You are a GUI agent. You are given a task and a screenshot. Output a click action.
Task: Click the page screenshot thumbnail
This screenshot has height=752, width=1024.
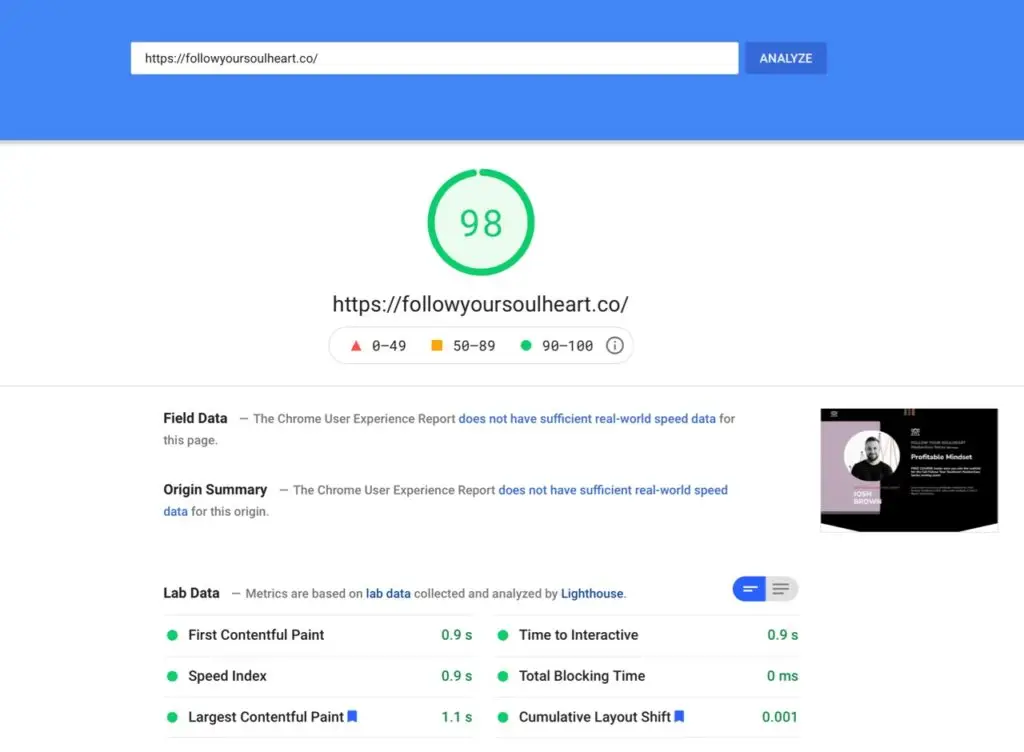pos(909,470)
